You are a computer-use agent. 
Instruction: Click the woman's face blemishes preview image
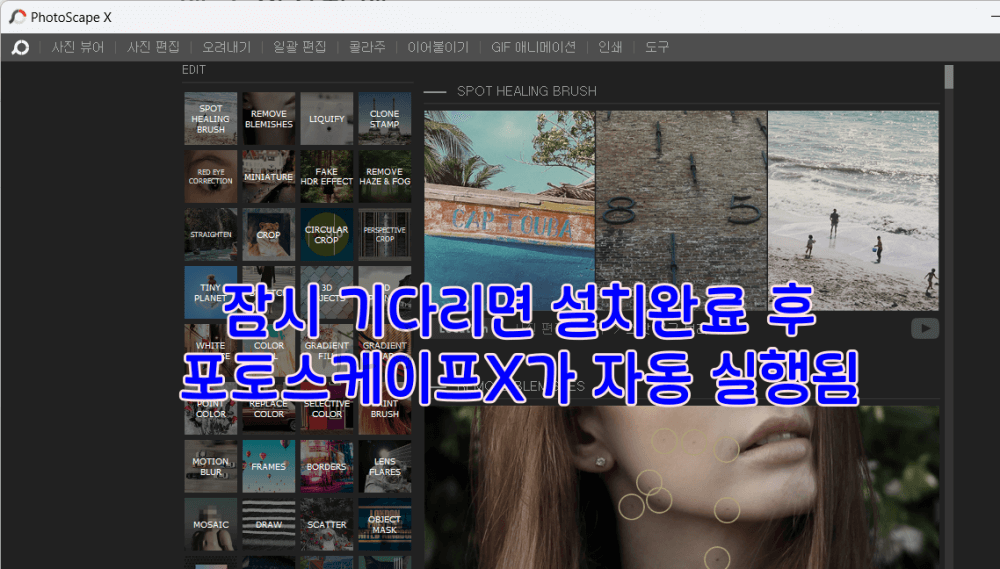click(x=682, y=487)
